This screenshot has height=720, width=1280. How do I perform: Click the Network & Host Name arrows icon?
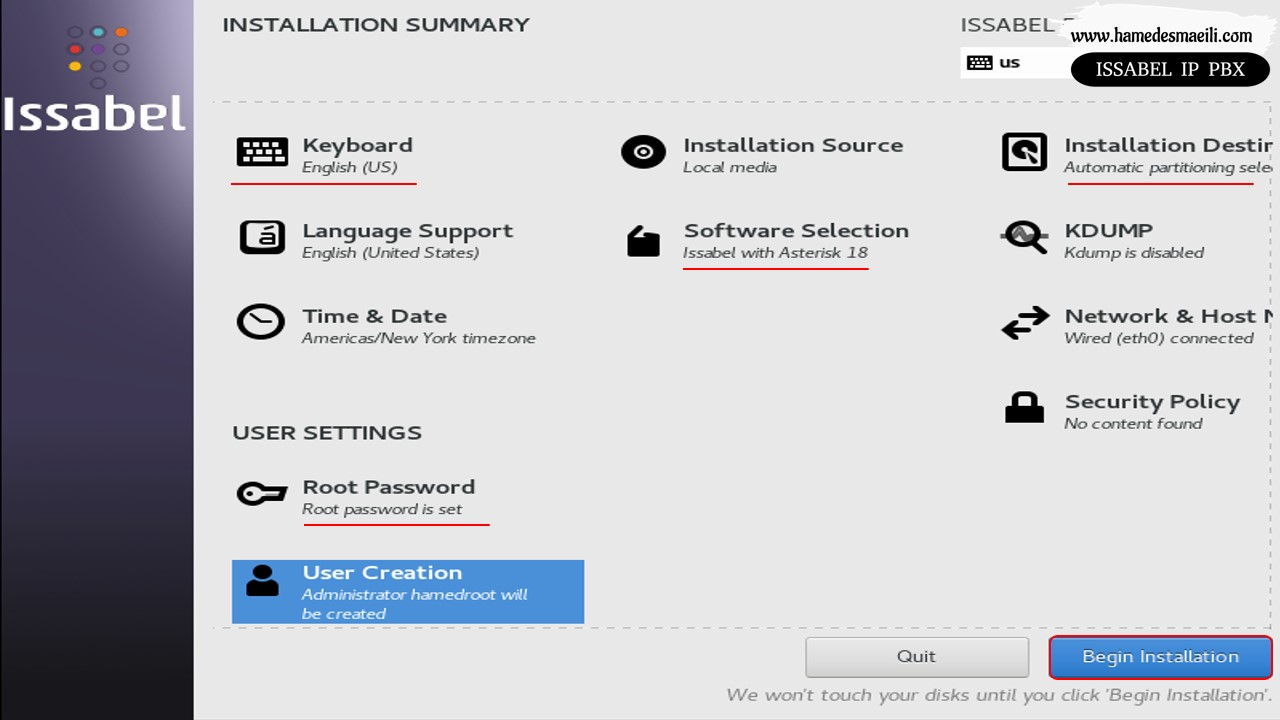click(1025, 323)
